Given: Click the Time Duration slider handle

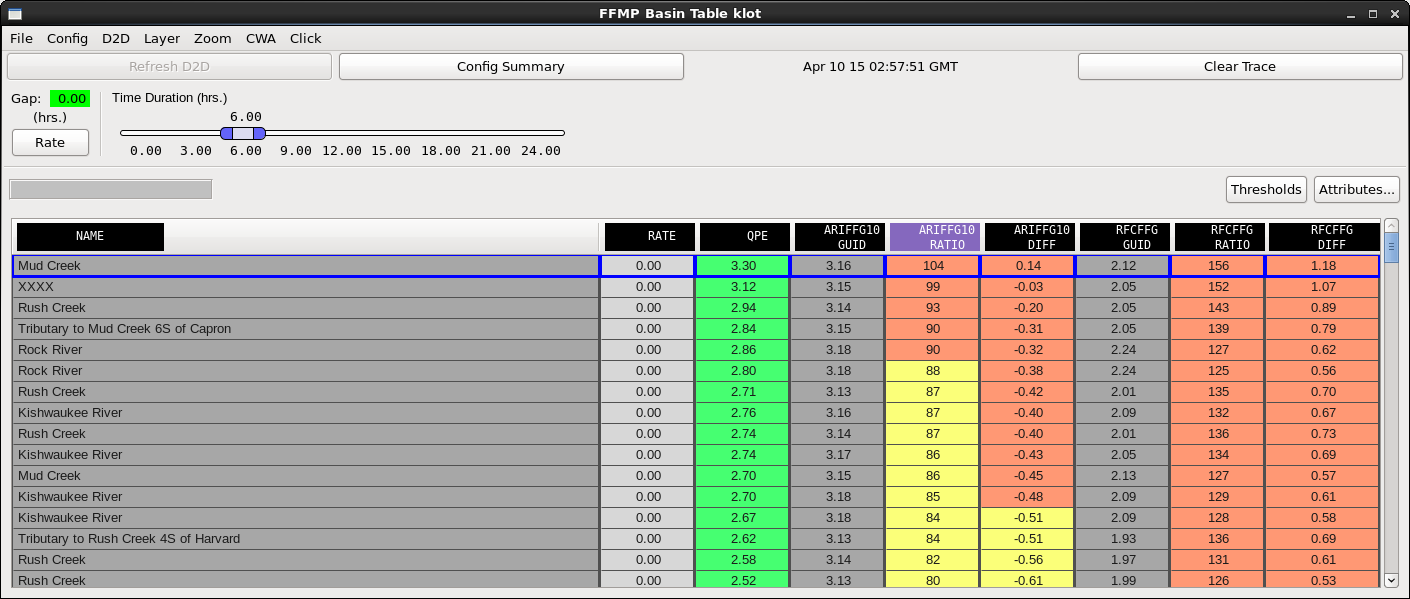Looking at the screenshot, I should [243, 133].
